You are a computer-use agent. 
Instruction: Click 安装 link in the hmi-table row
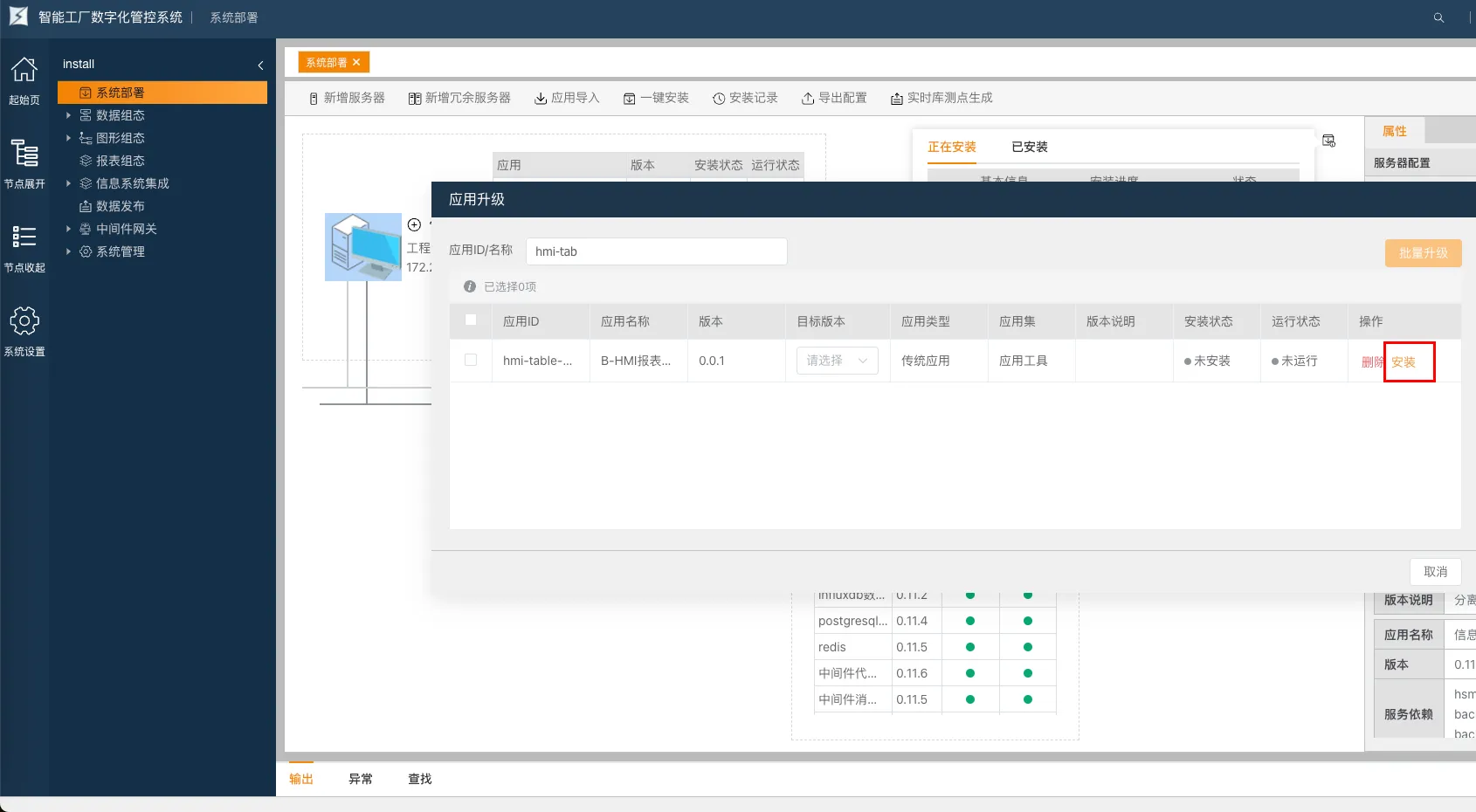[1404, 362]
